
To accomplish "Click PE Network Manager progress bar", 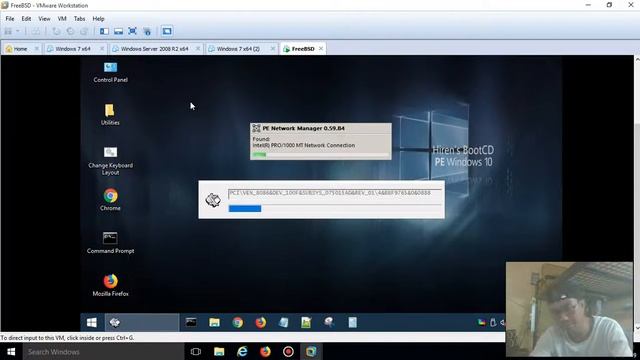I will pyautogui.click(x=320, y=155).
